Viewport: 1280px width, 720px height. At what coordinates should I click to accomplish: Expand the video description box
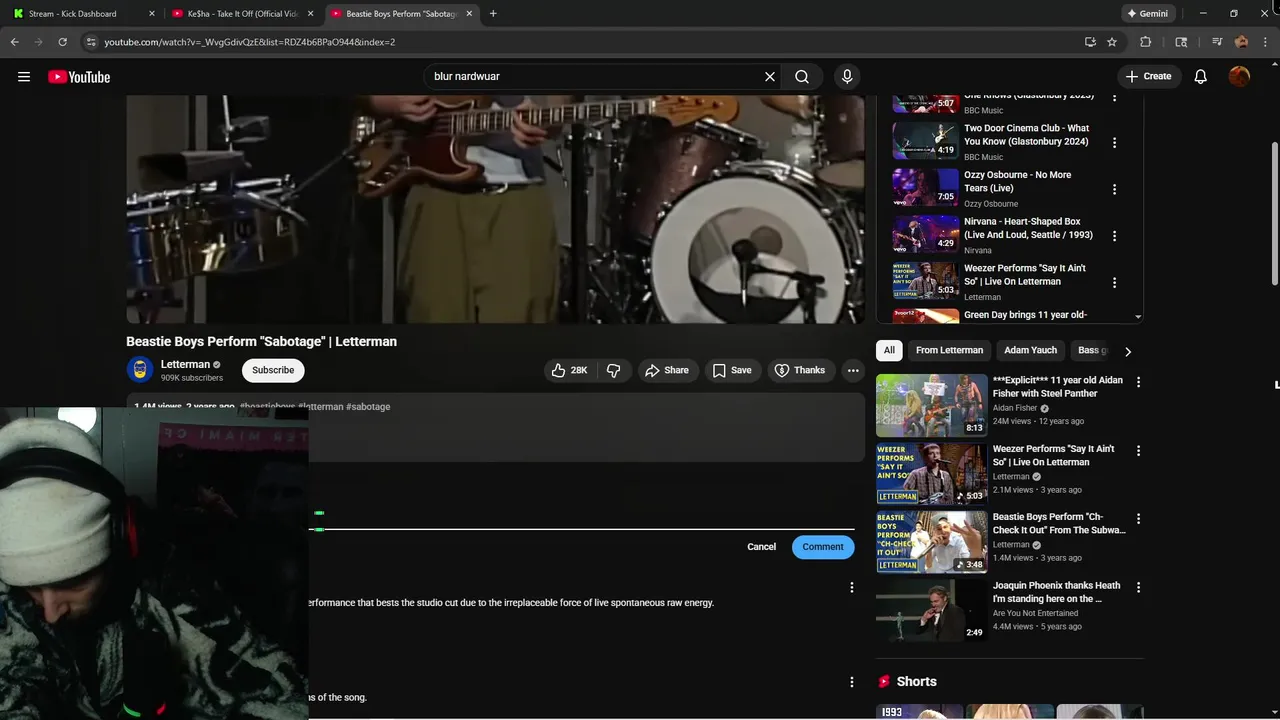[495, 428]
